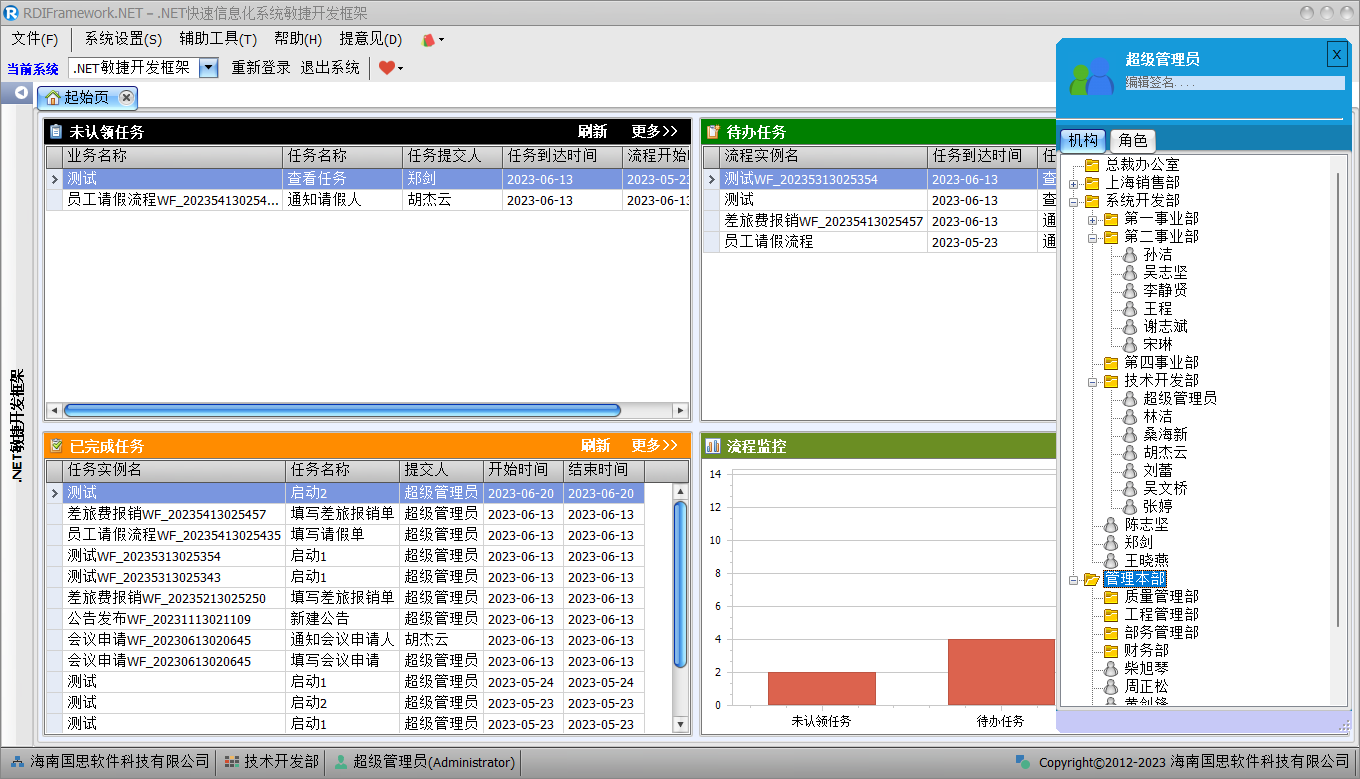Click 更多>> in the 已完成任务 panel
The height and width of the screenshot is (779, 1360).
click(x=654, y=446)
